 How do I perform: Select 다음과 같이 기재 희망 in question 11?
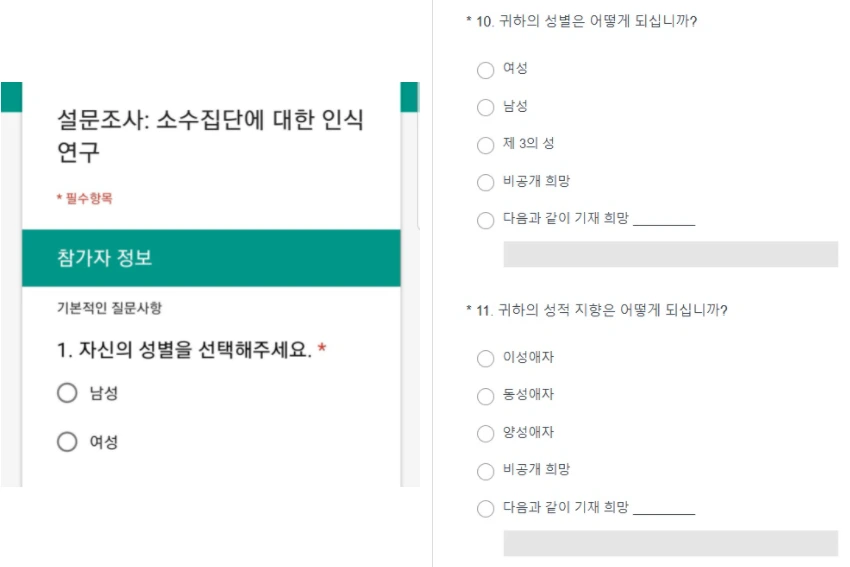click(x=485, y=508)
